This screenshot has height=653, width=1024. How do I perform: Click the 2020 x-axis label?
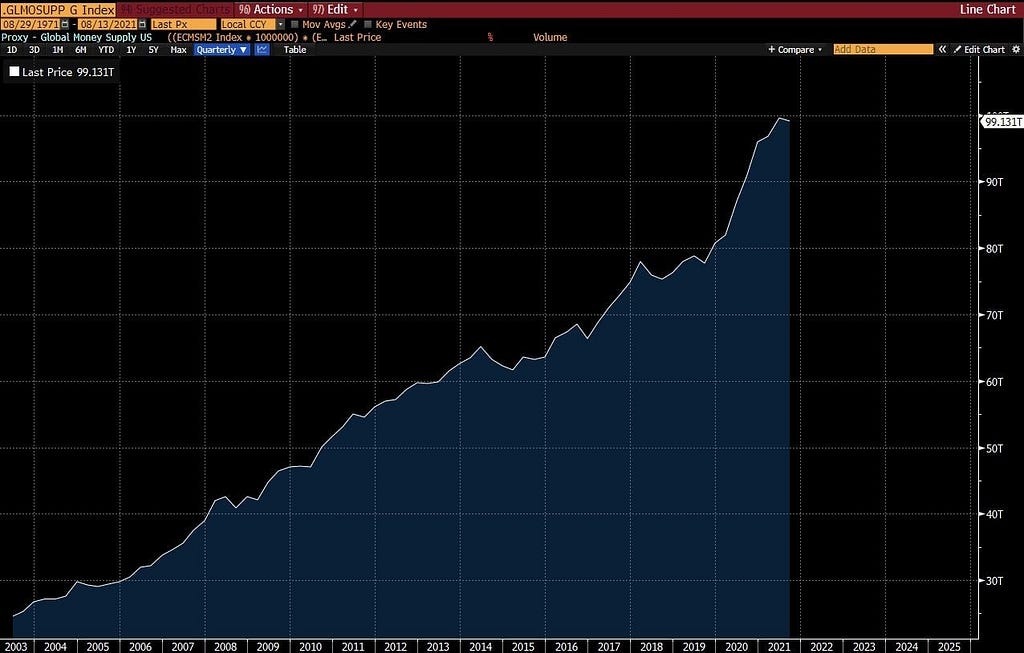(736, 646)
